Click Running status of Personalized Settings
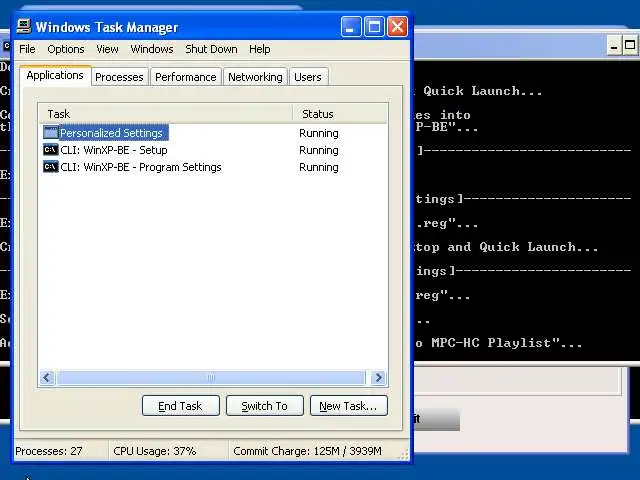640x480 pixels. (x=319, y=133)
